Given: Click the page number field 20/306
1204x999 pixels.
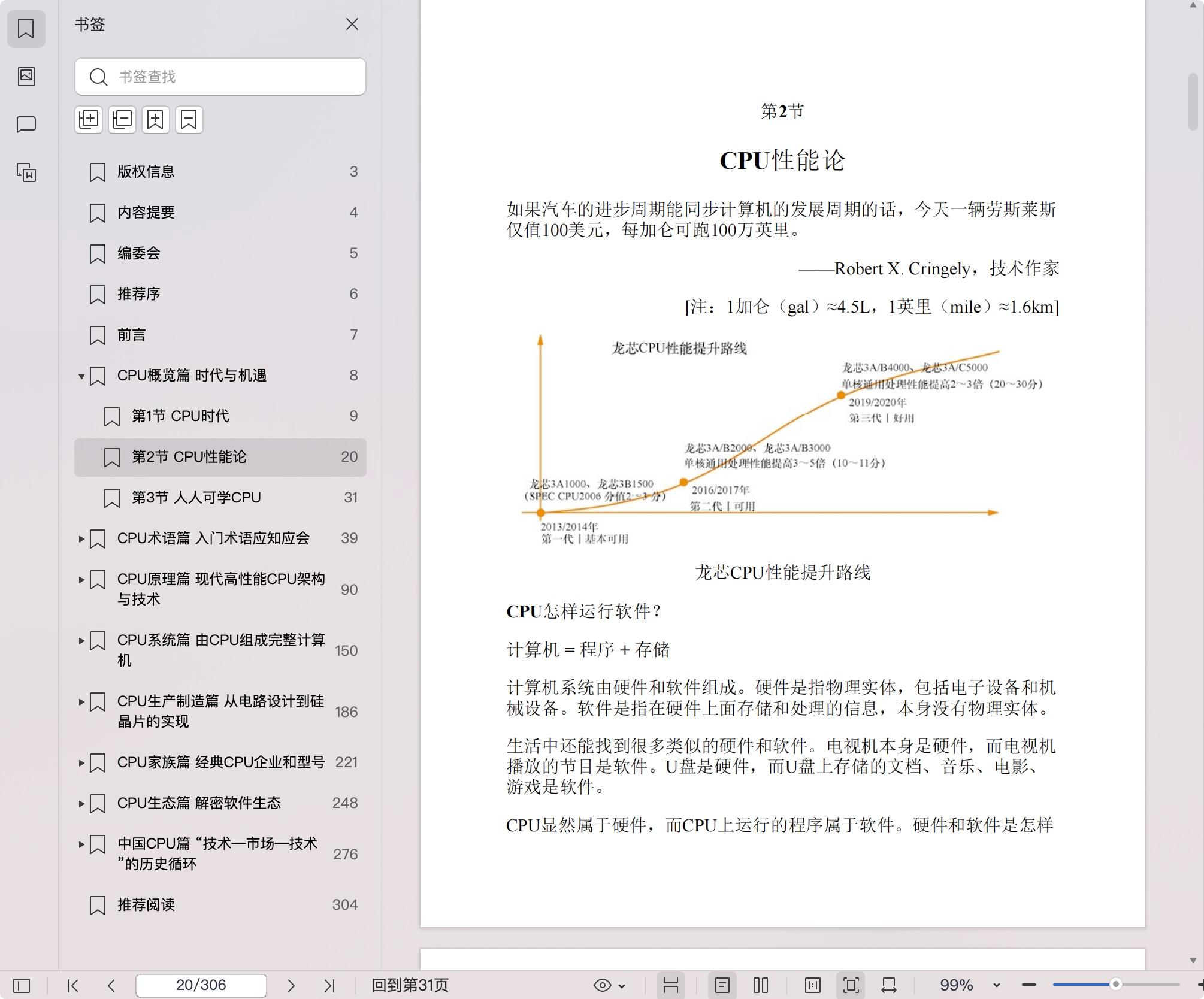Looking at the screenshot, I should click(201, 985).
